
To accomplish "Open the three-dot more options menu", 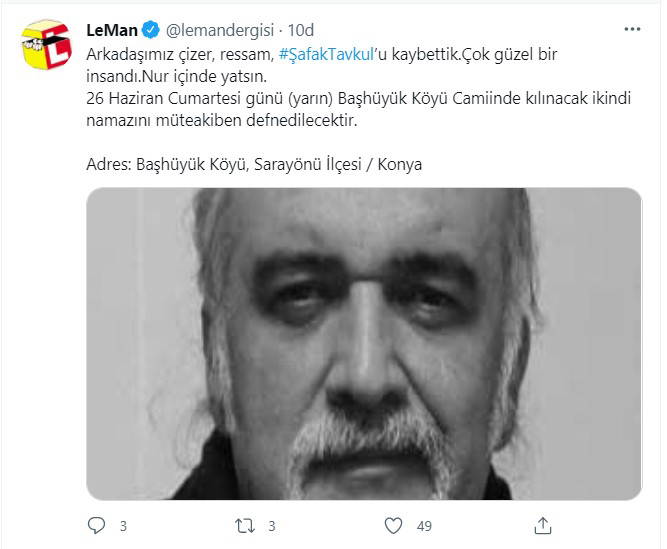I will pos(632,29).
